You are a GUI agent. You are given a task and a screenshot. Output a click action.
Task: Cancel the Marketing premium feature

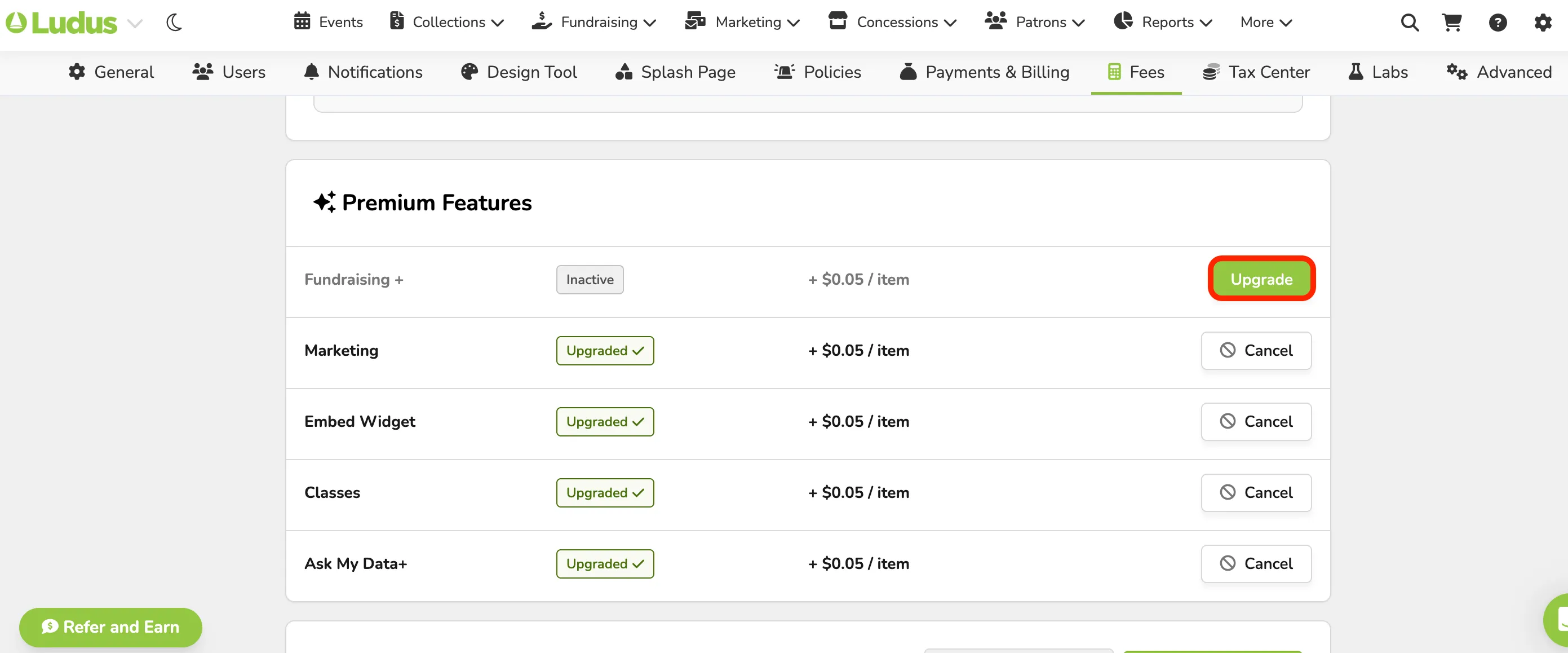[1256, 350]
